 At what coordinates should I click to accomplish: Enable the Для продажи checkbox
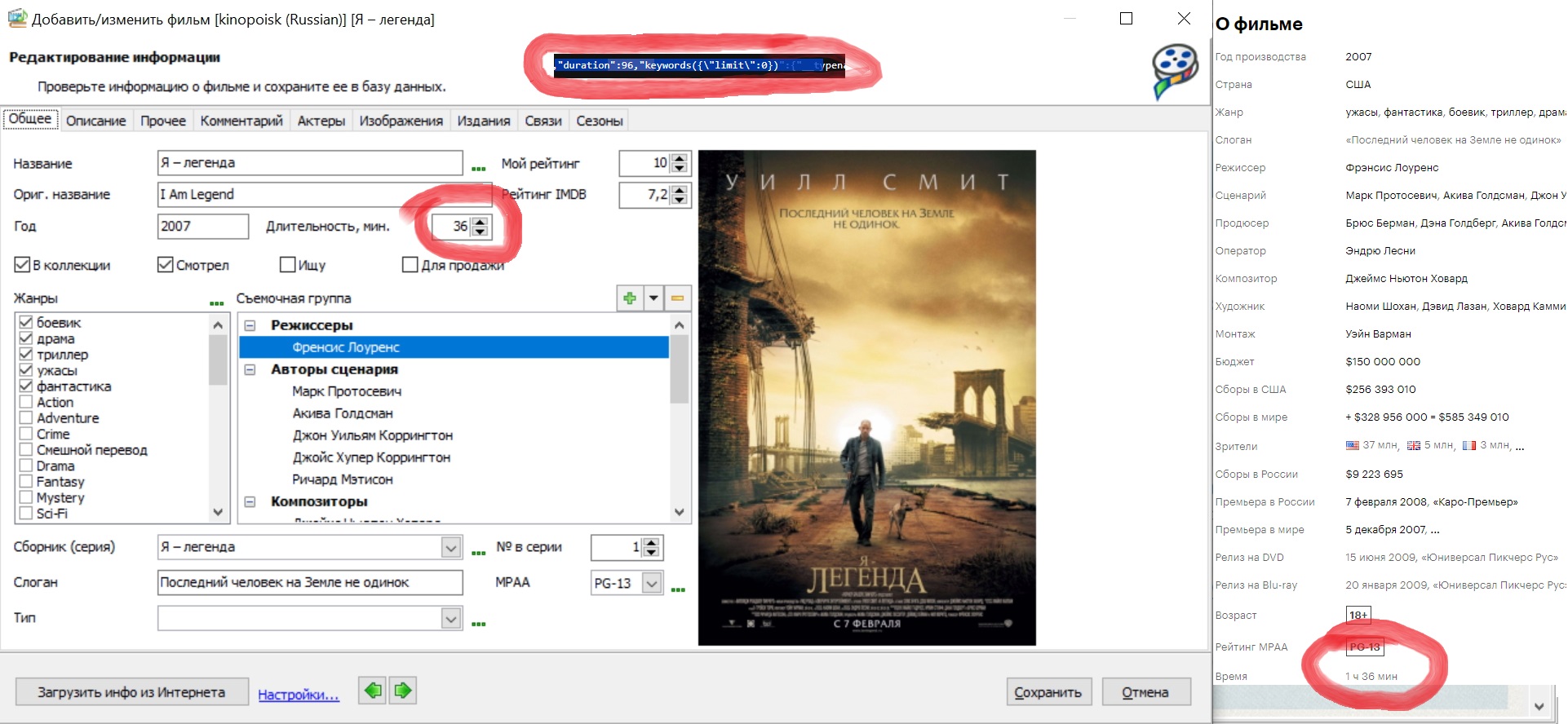[410, 265]
